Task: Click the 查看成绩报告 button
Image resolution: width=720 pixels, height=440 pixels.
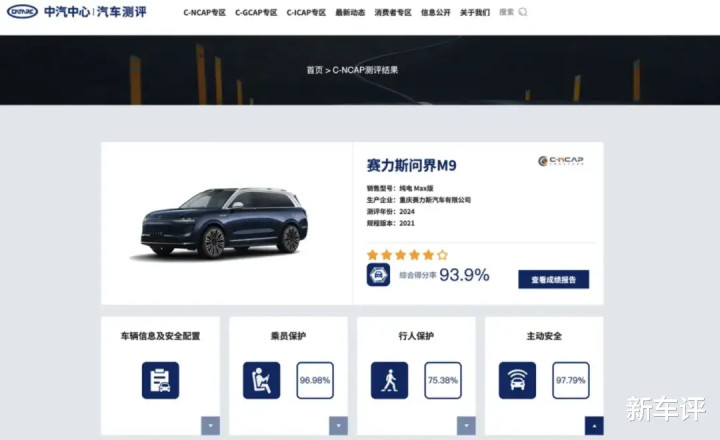Action: (x=554, y=279)
